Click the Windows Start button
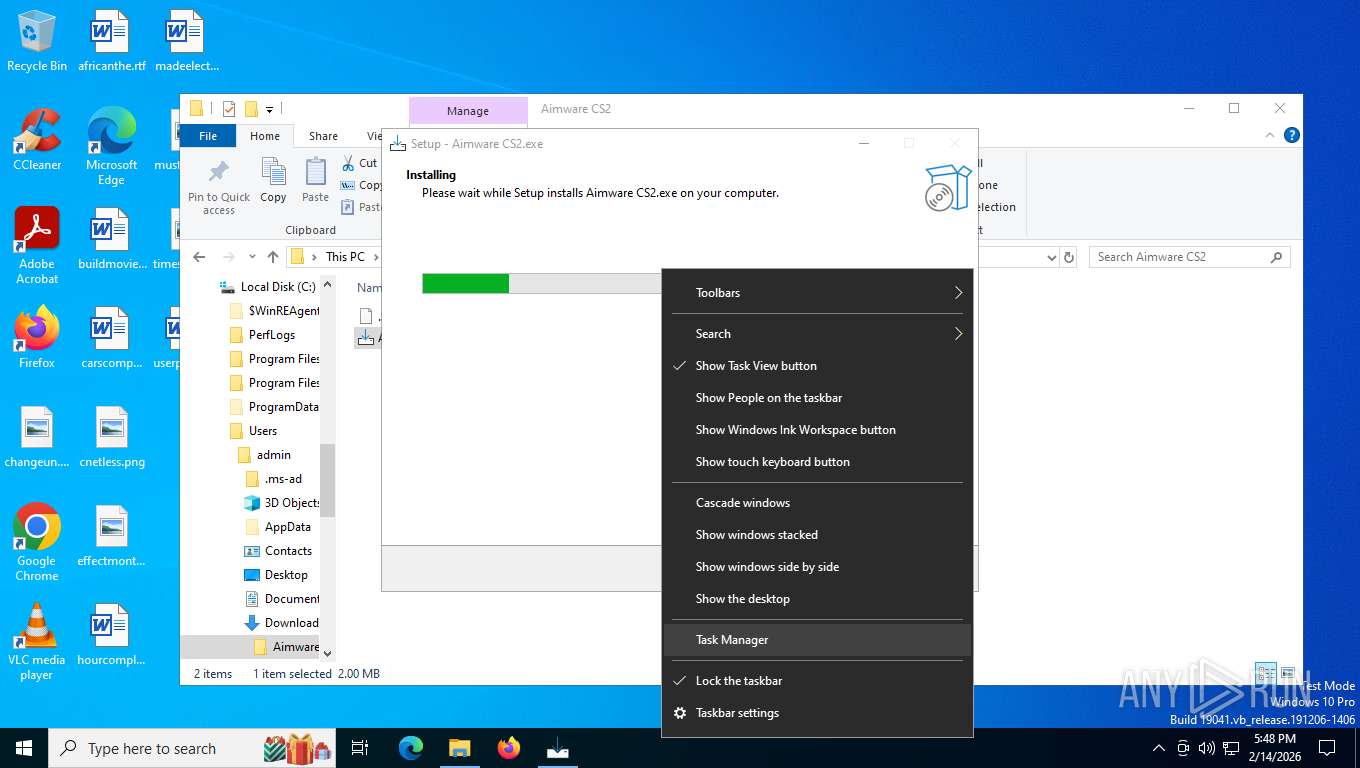 click(24, 748)
